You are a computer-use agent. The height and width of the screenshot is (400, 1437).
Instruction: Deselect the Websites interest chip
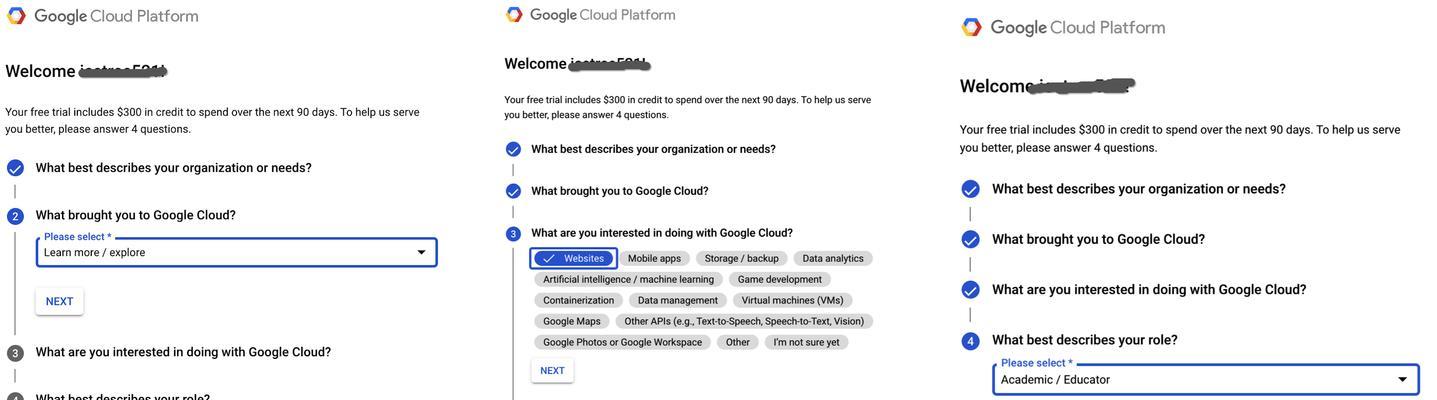tap(573, 258)
